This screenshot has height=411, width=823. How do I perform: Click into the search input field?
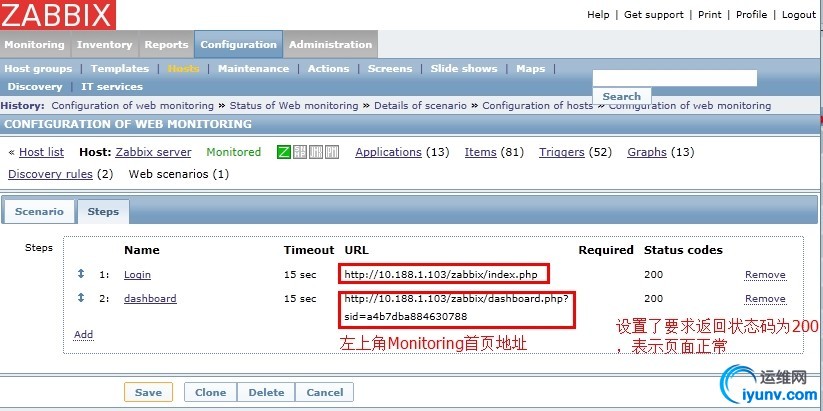pyautogui.click(x=674, y=78)
